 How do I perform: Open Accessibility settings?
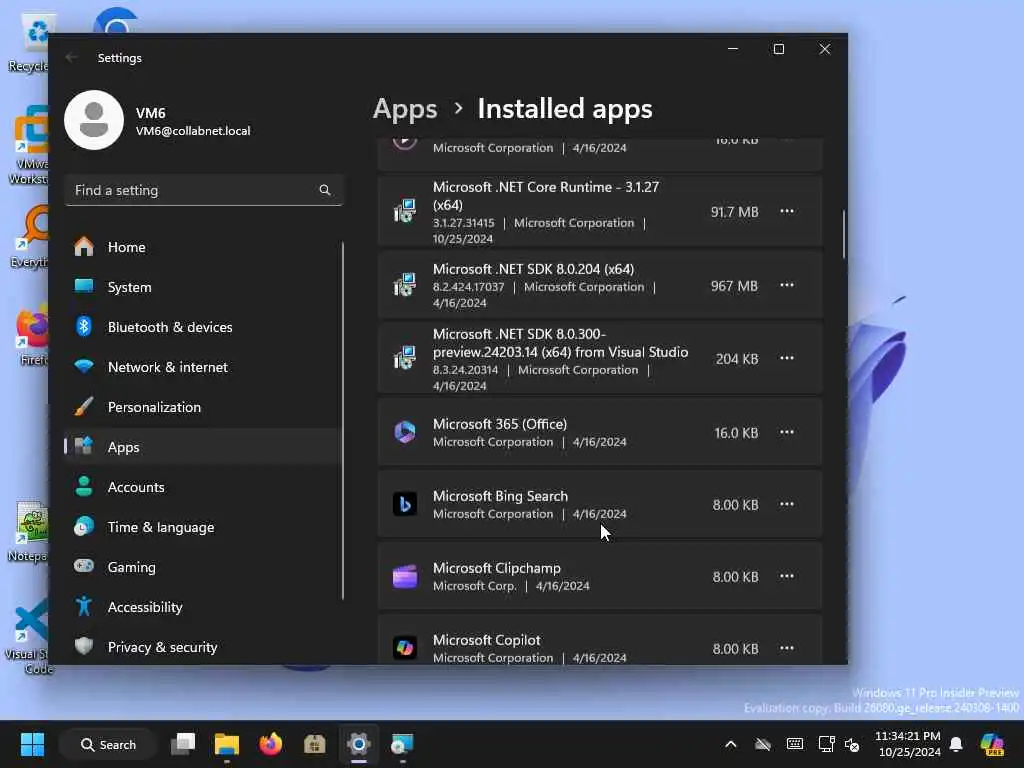coord(202,607)
